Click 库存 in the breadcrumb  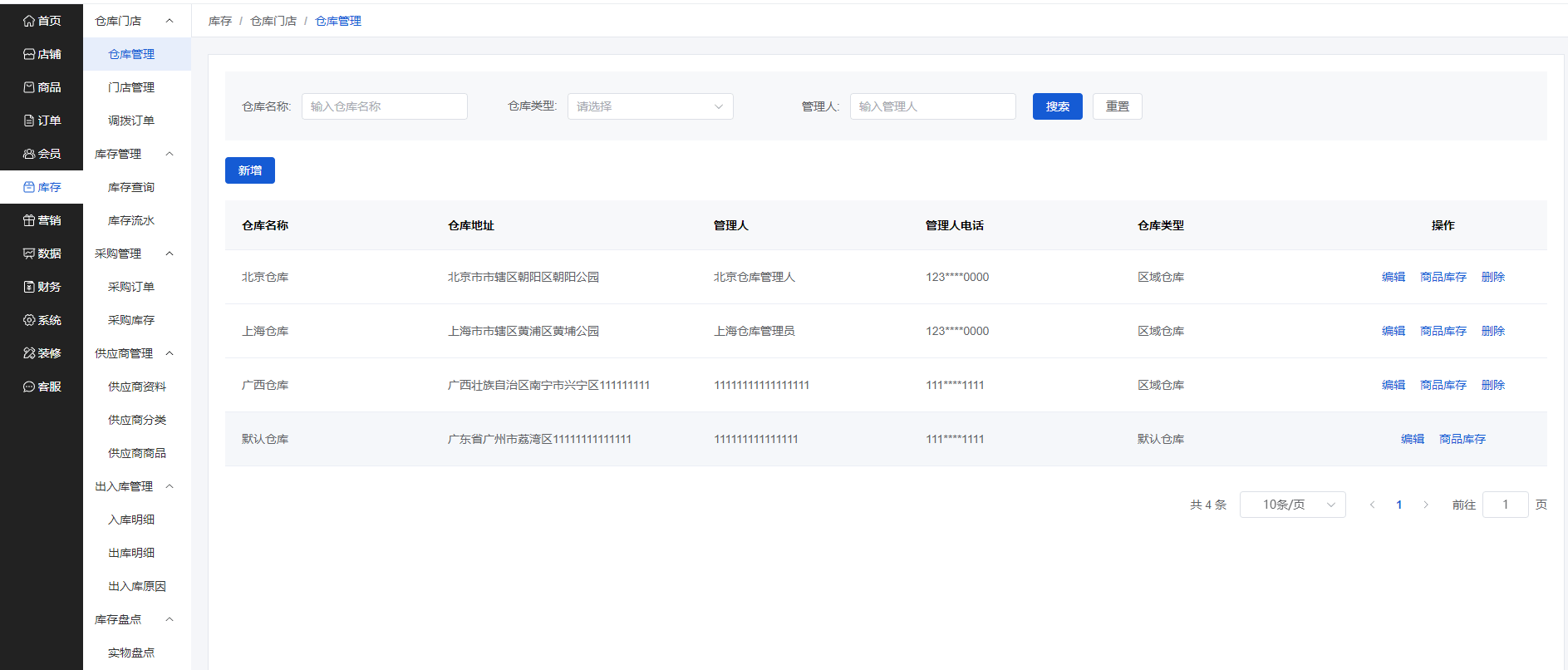[220, 21]
